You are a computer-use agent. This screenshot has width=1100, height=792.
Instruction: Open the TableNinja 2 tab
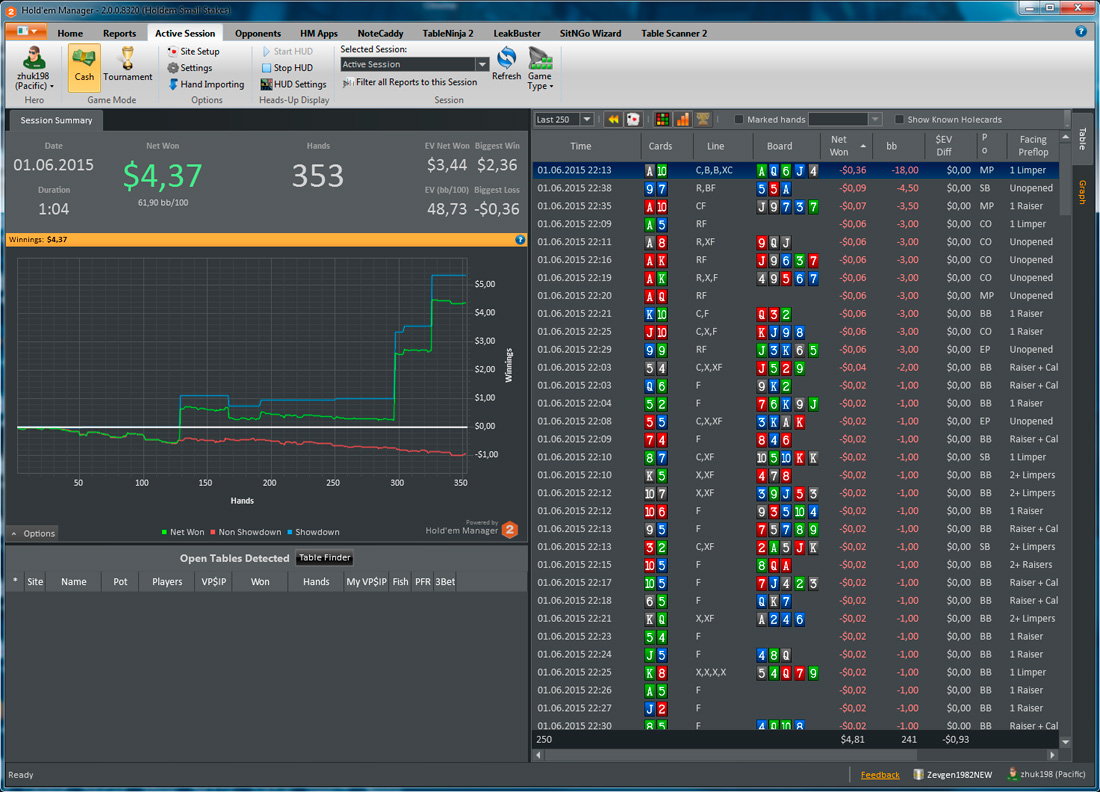coord(448,33)
